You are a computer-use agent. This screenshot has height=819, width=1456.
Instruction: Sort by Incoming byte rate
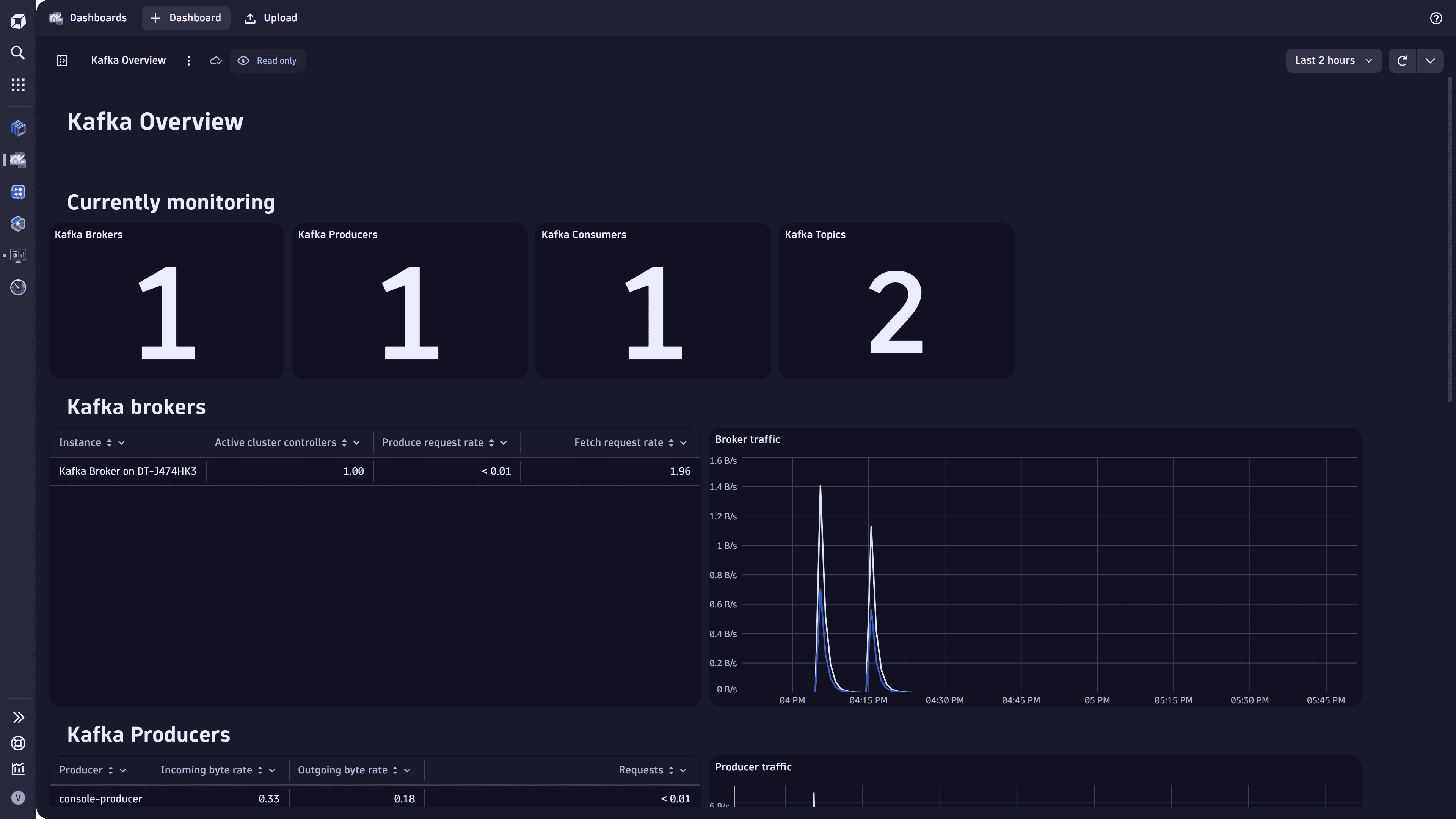click(x=260, y=770)
